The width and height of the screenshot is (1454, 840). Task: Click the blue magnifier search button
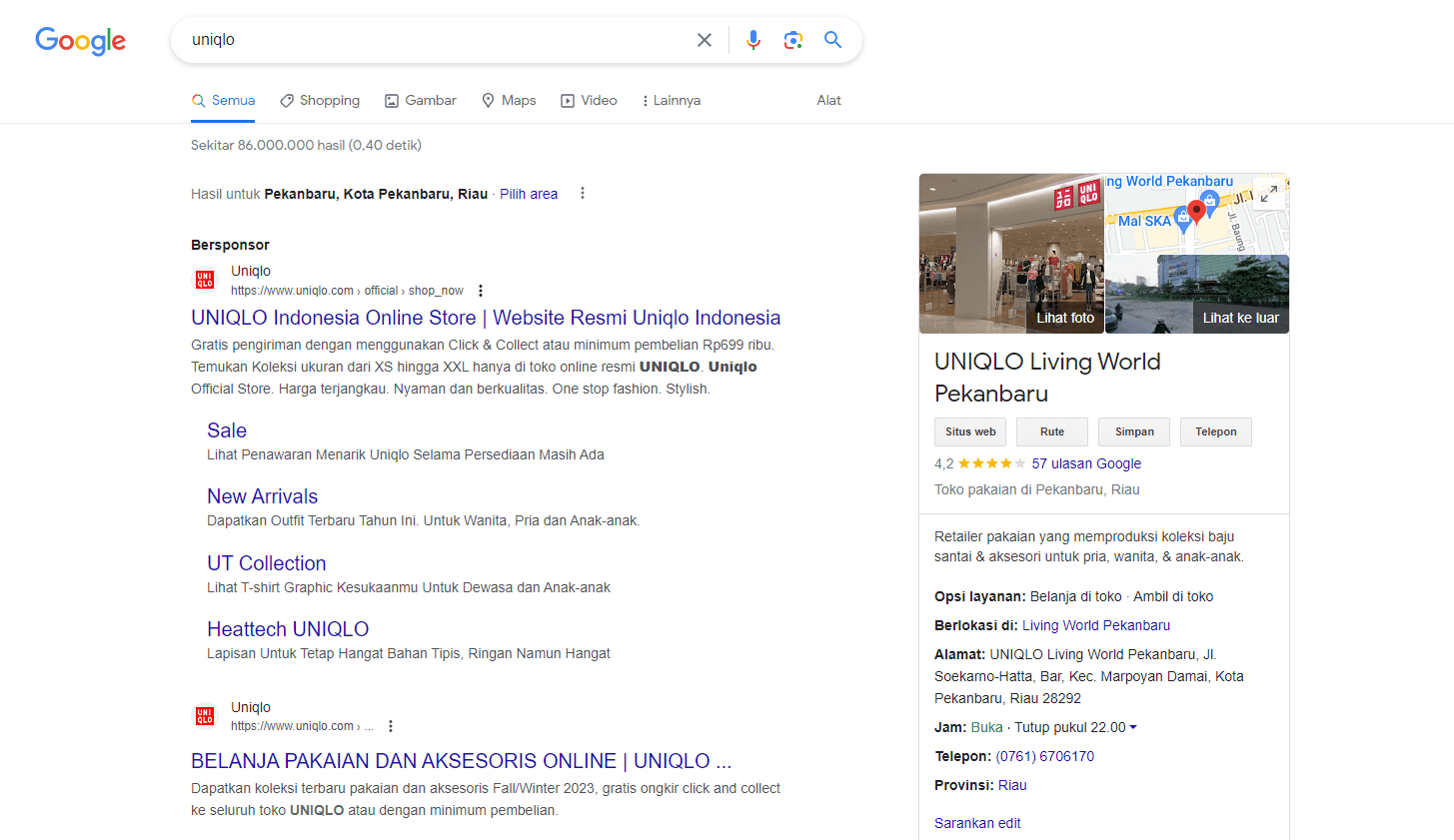tap(832, 40)
